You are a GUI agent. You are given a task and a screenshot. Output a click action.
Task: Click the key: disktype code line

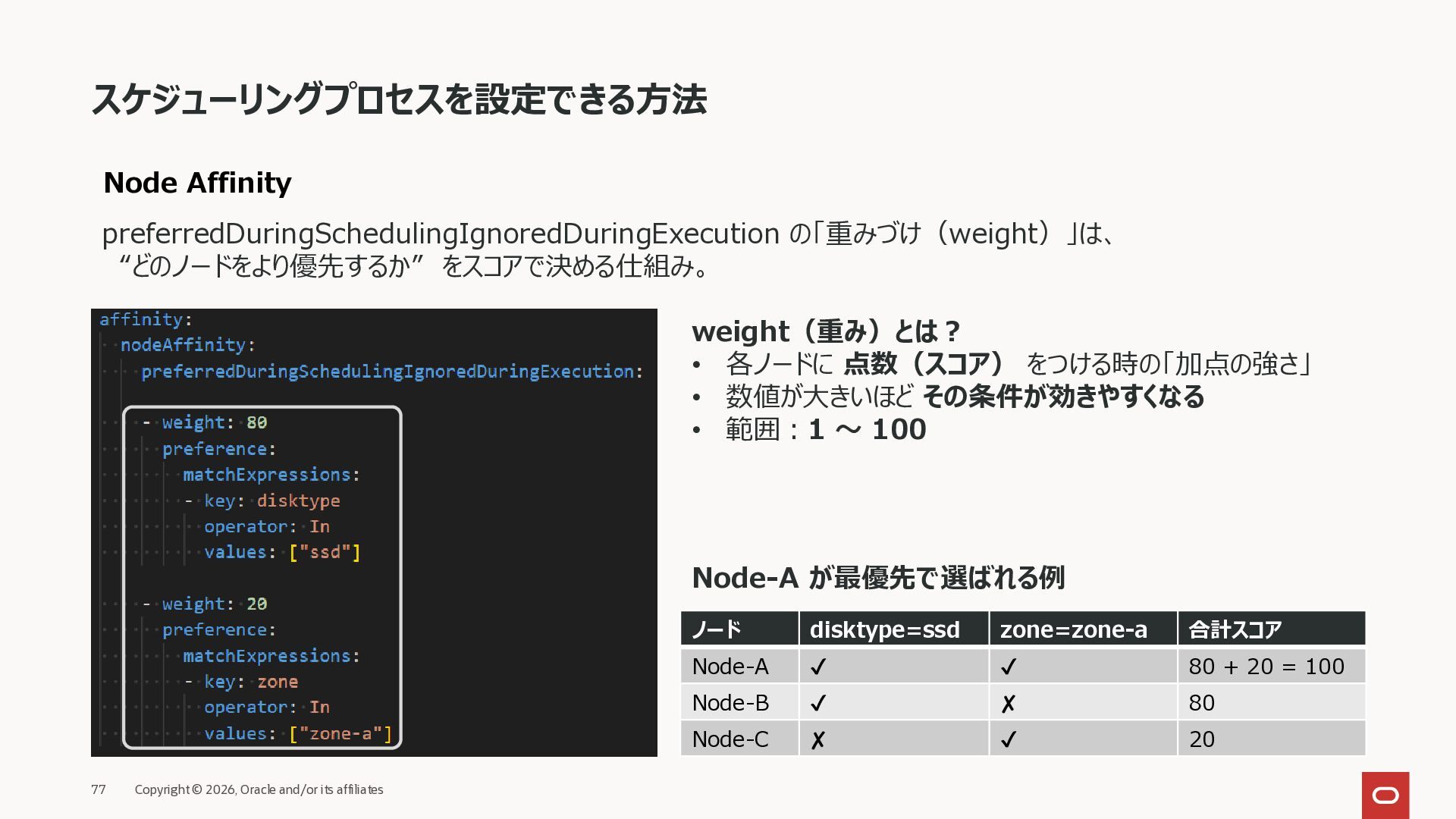271,500
